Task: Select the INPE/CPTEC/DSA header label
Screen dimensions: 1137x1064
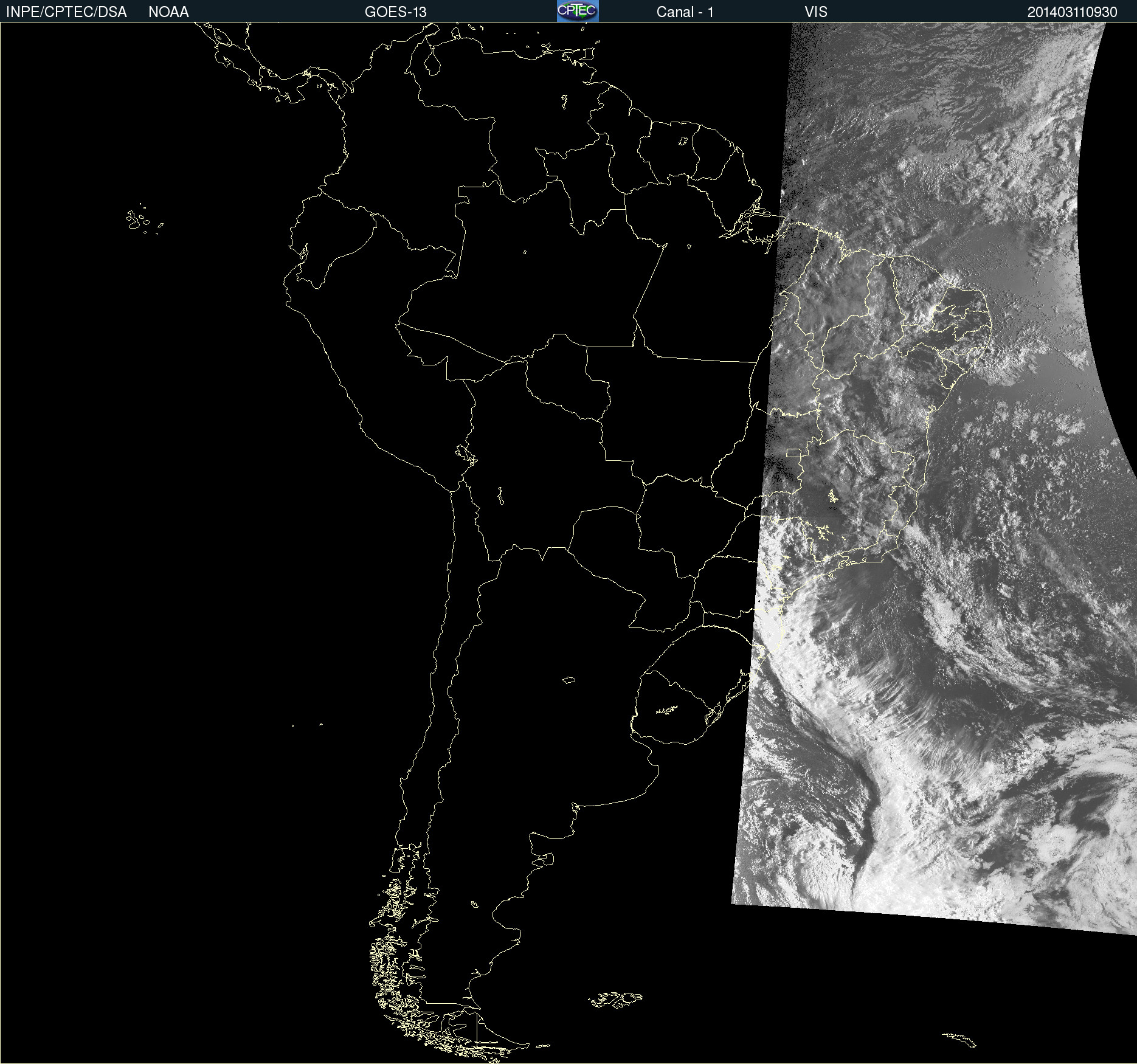Action: coord(66,12)
